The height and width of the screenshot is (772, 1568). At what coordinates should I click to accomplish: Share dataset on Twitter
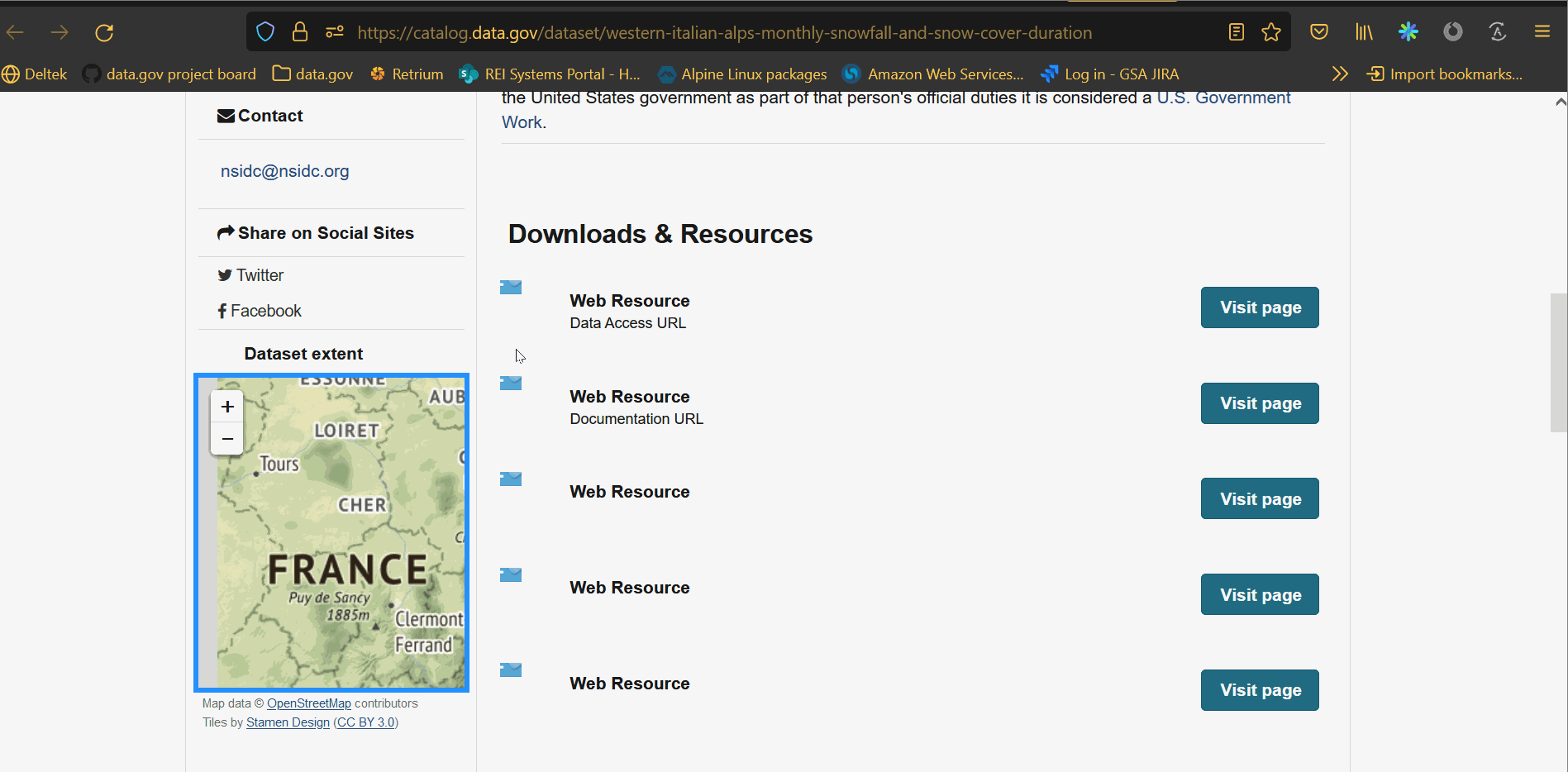pos(250,275)
